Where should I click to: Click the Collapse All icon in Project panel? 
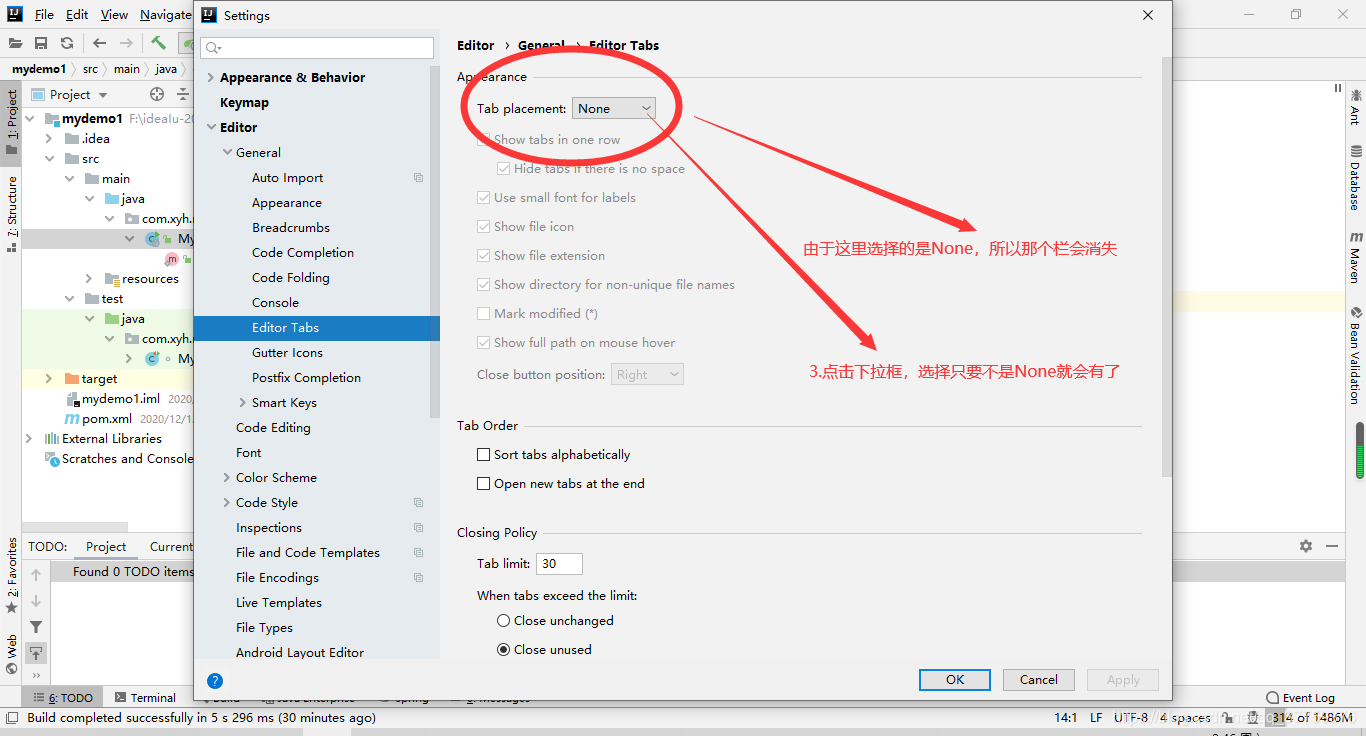pos(183,94)
